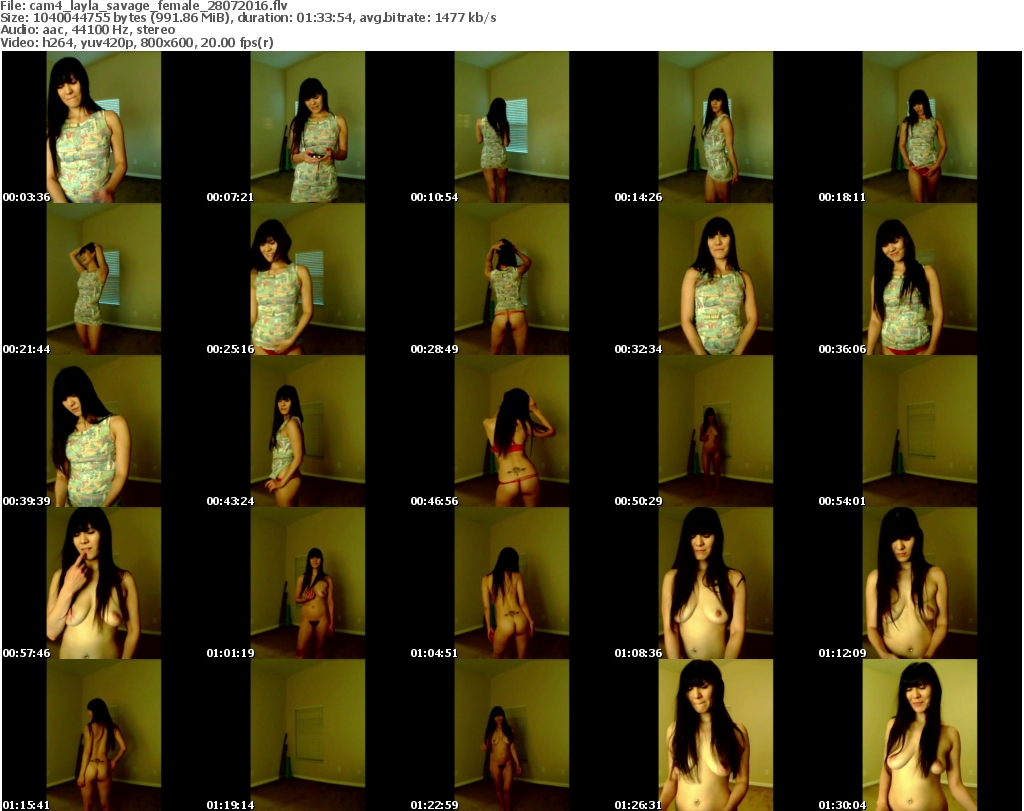
Task: Select the frame at 01:01:19
Action: (307, 584)
